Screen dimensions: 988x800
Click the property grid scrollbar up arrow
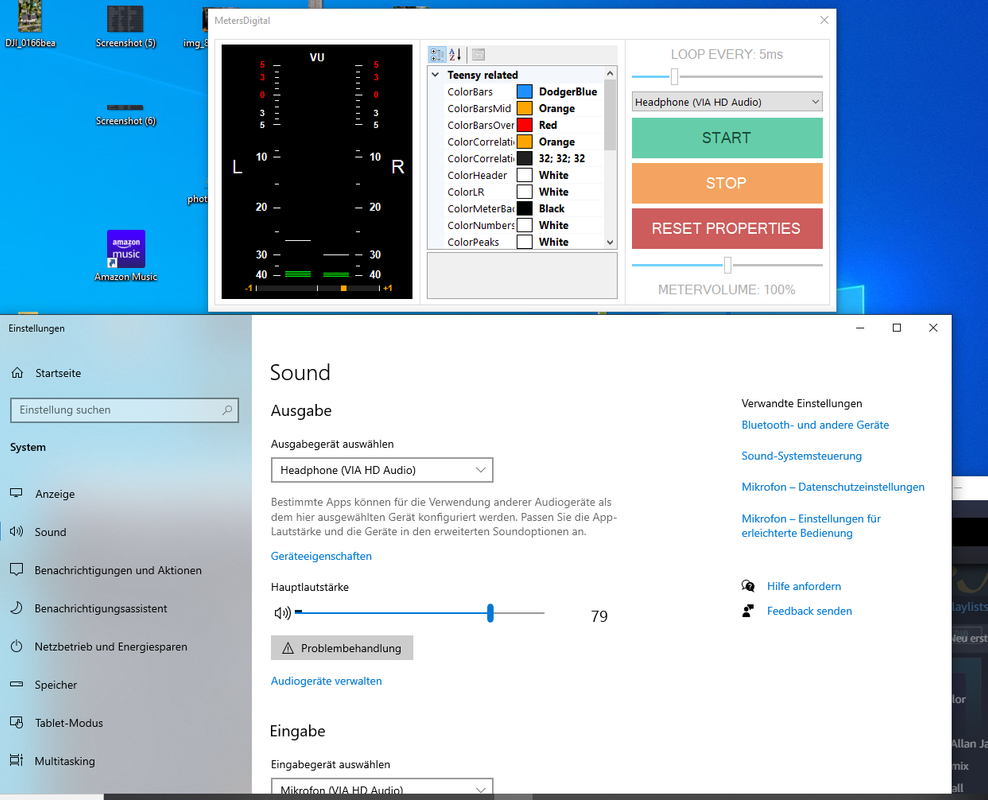click(x=609, y=73)
